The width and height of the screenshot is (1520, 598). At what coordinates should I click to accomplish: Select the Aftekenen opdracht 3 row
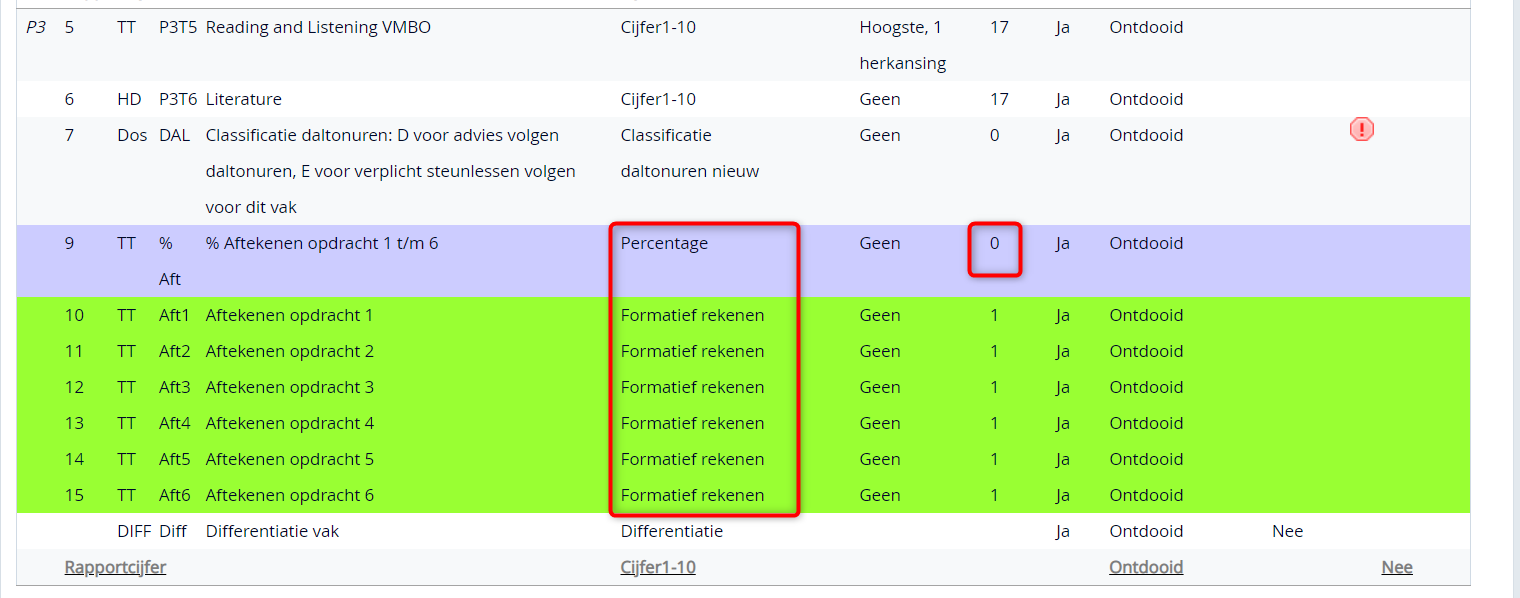[743, 387]
